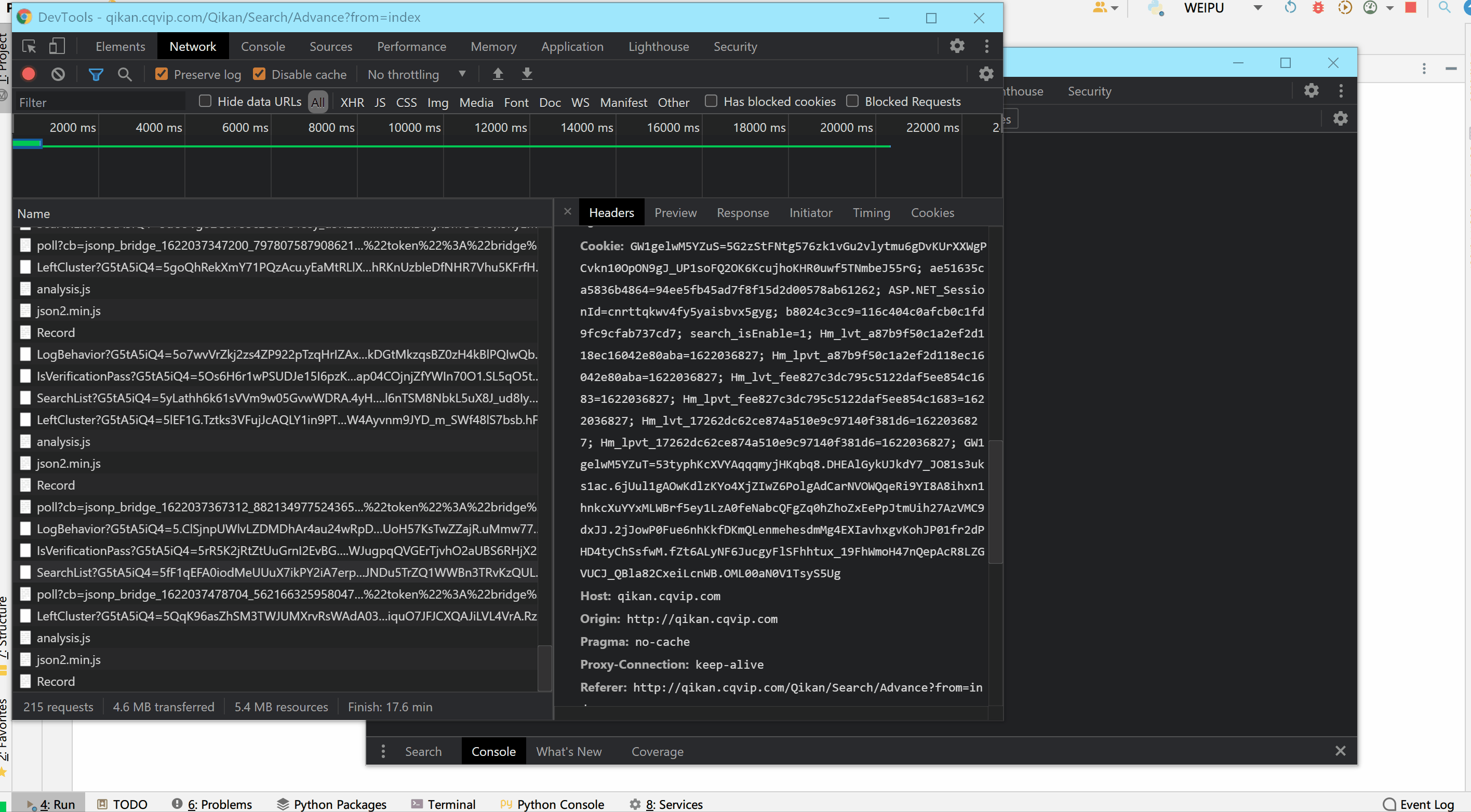Select the json2.min.js request row
The height and width of the screenshot is (812, 1471).
click(x=69, y=311)
